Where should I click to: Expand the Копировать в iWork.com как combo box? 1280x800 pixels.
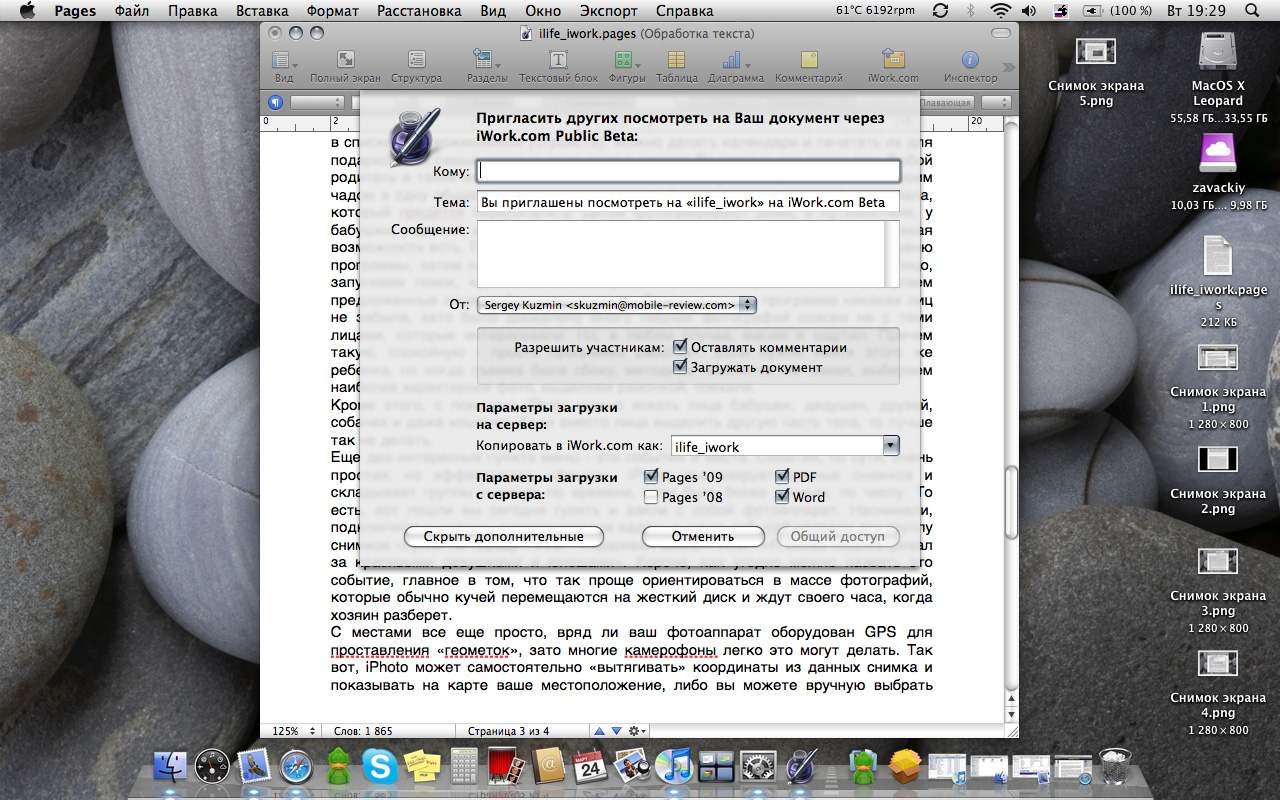tap(889, 446)
